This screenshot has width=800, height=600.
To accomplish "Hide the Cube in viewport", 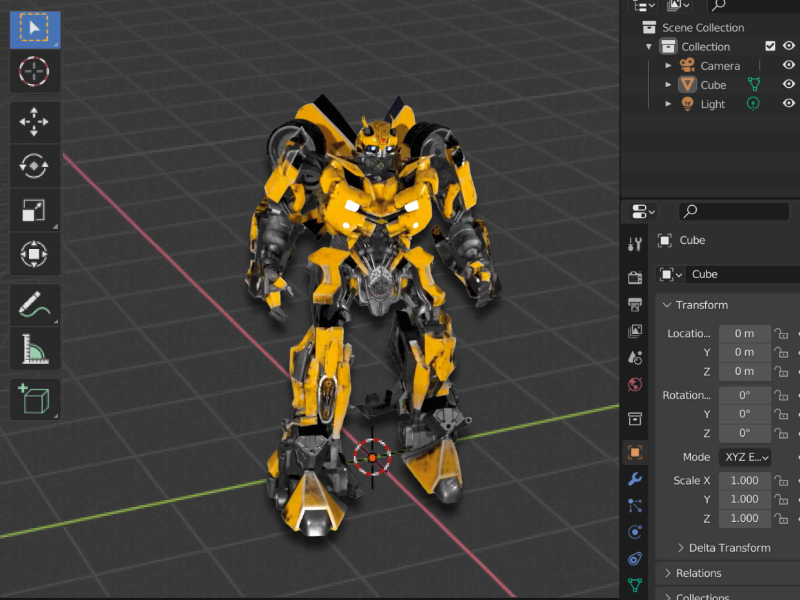I will coord(789,84).
